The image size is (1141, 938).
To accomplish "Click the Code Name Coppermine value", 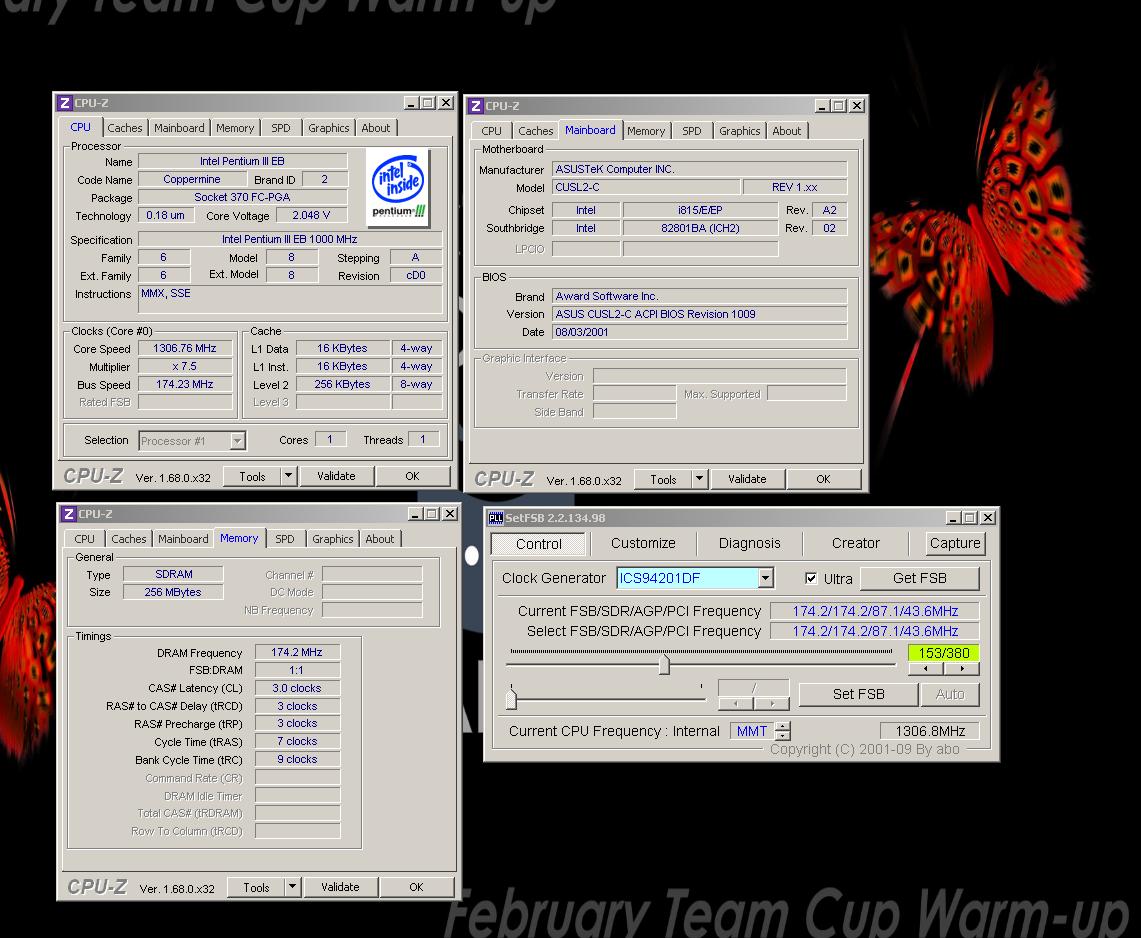I will (192, 180).
